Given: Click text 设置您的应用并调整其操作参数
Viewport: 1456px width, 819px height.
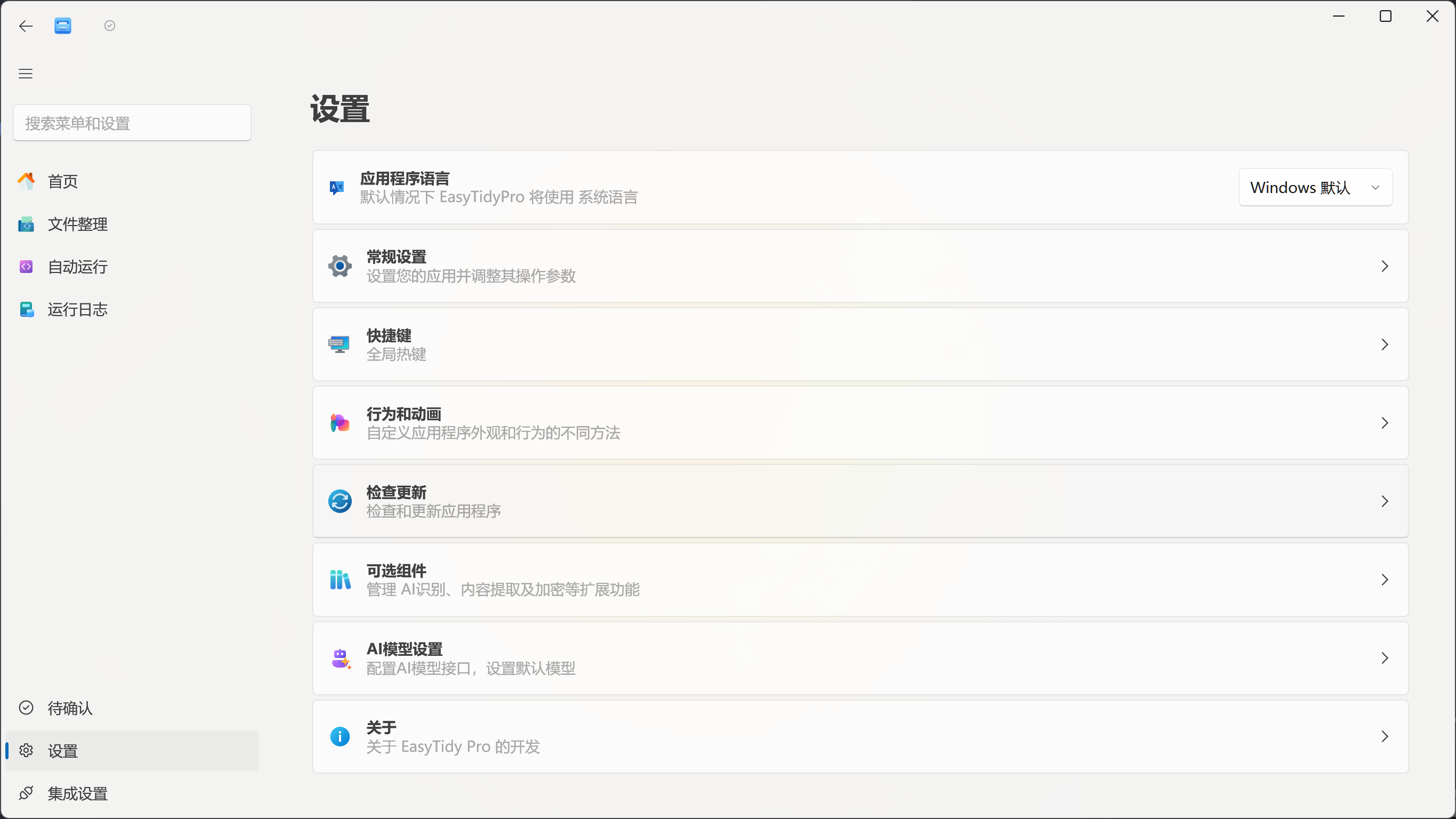Looking at the screenshot, I should [471, 276].
